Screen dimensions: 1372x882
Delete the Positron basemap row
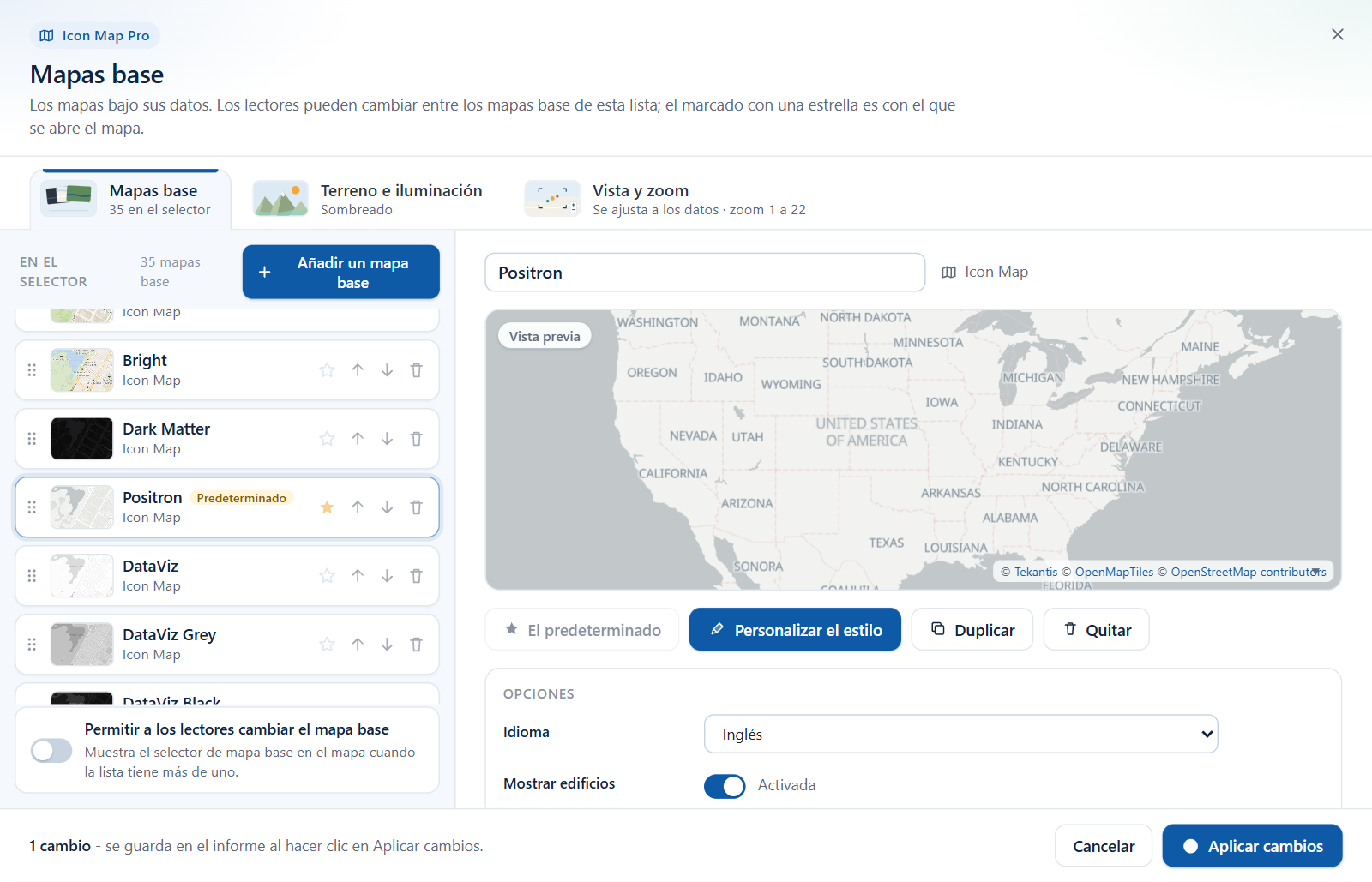point(417,507)
